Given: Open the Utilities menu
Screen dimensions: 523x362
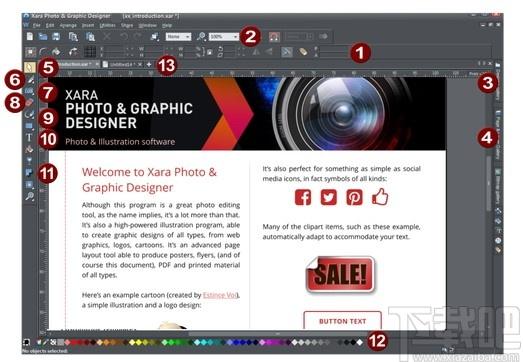Looking at the screenshot, I should coord(107,25).
